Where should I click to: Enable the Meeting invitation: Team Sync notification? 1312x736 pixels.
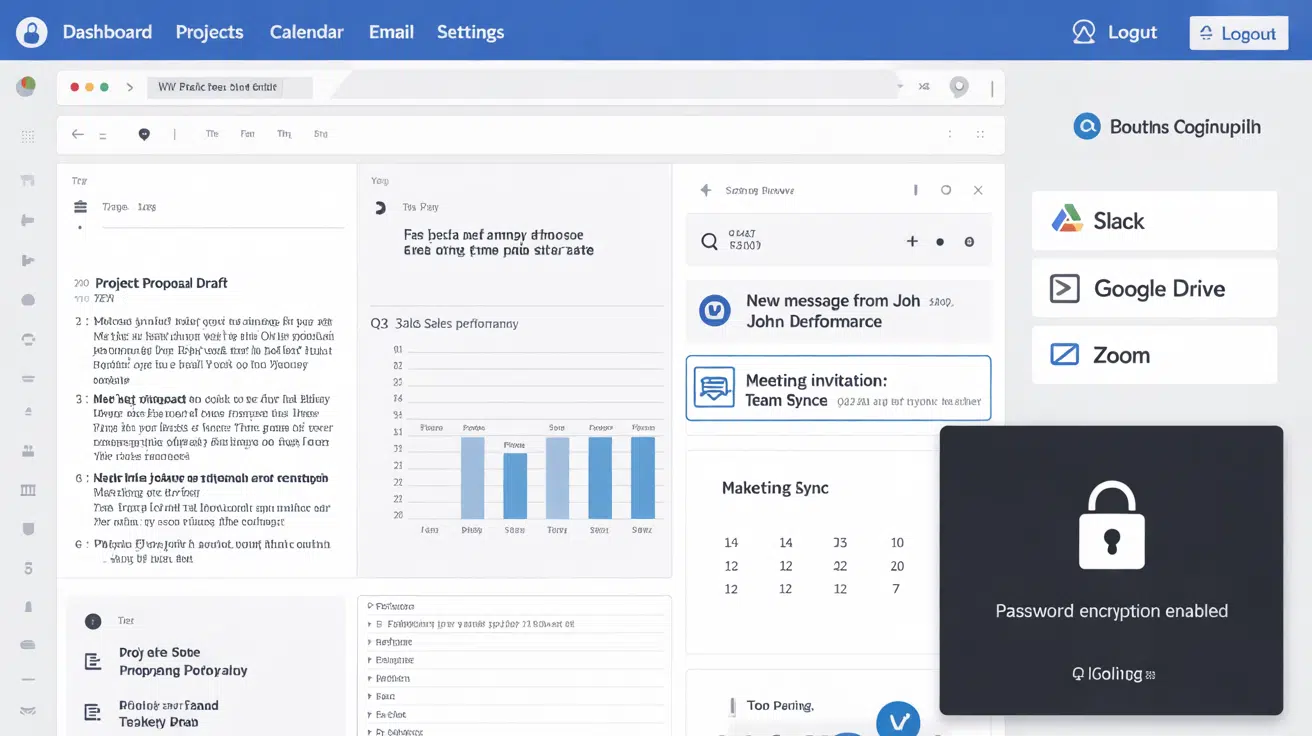coord(838,387)
